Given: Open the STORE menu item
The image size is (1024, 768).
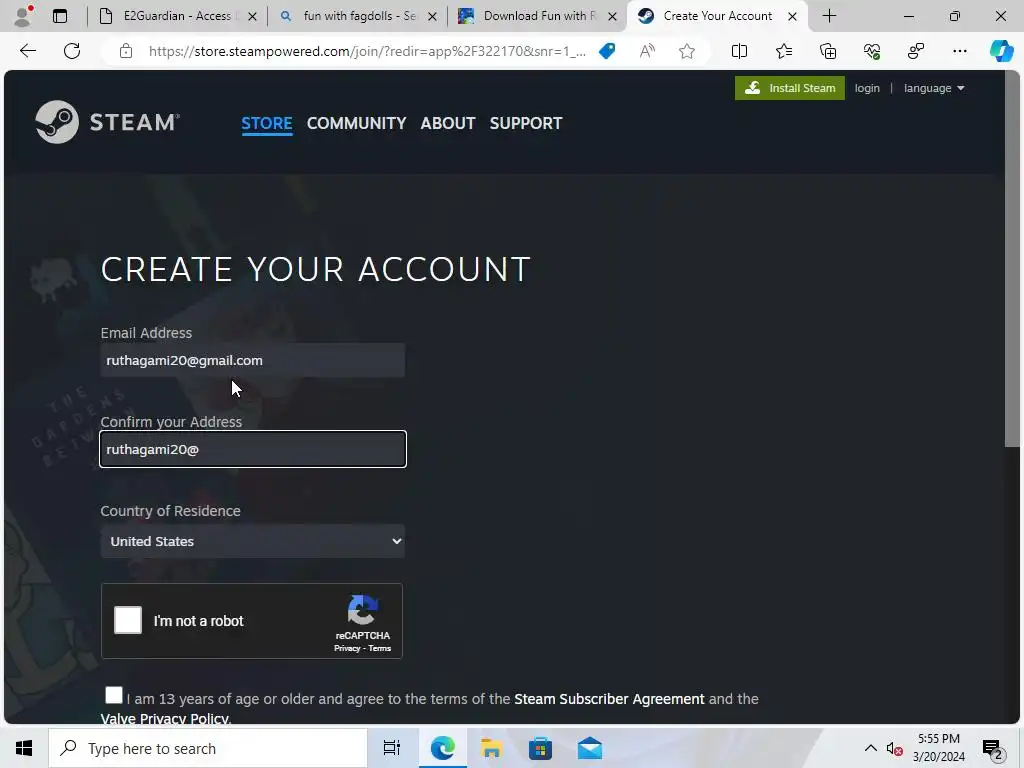Looking at the screenshot, I should (x=266, y=123).
